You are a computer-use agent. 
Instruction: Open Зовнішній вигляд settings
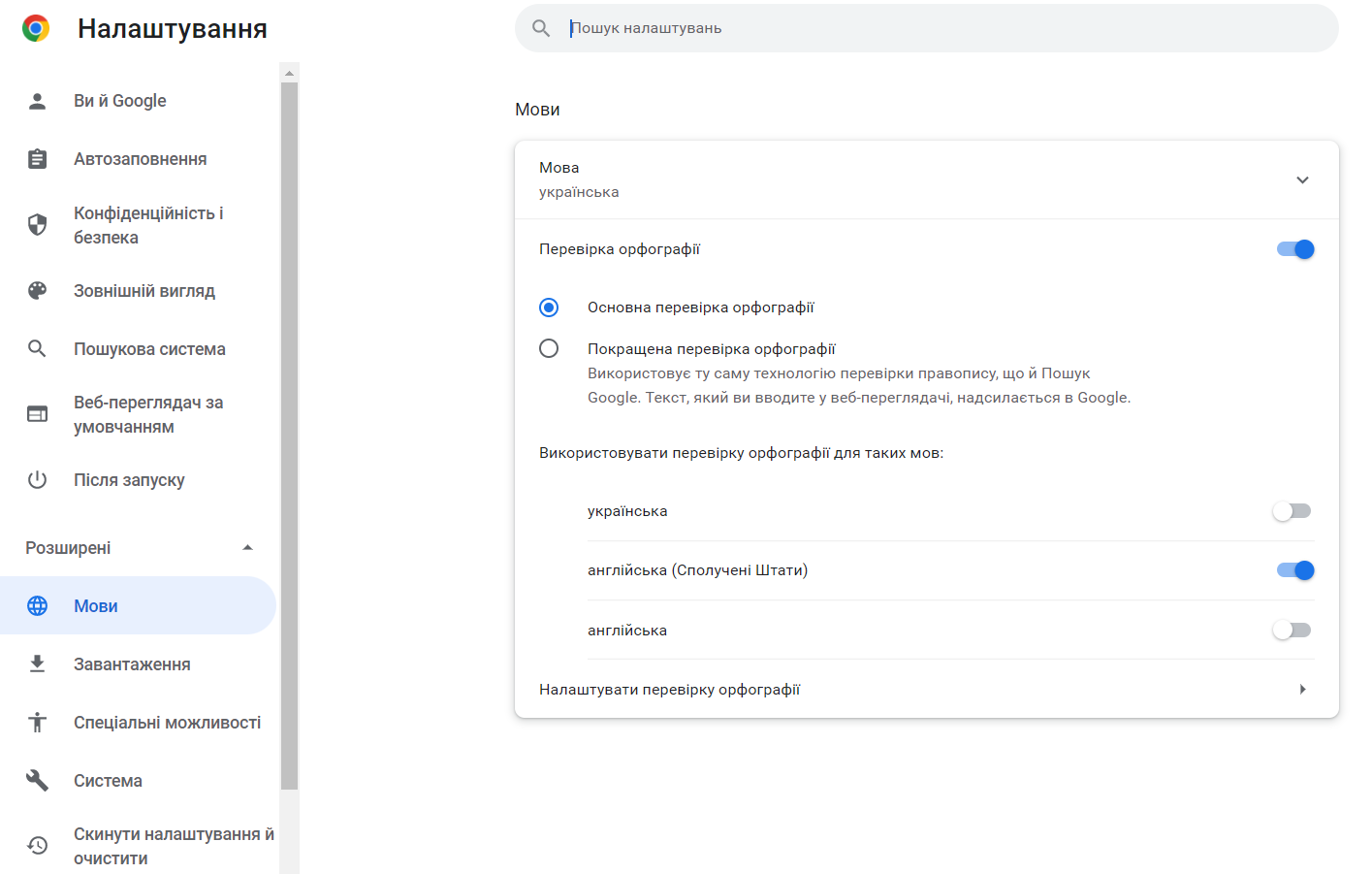138,290
